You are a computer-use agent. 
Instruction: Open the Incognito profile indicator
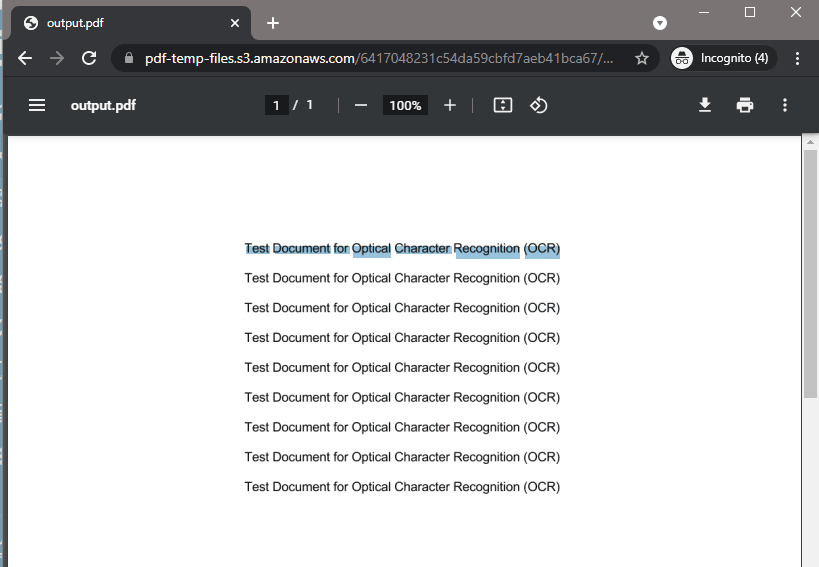[720, 58]
